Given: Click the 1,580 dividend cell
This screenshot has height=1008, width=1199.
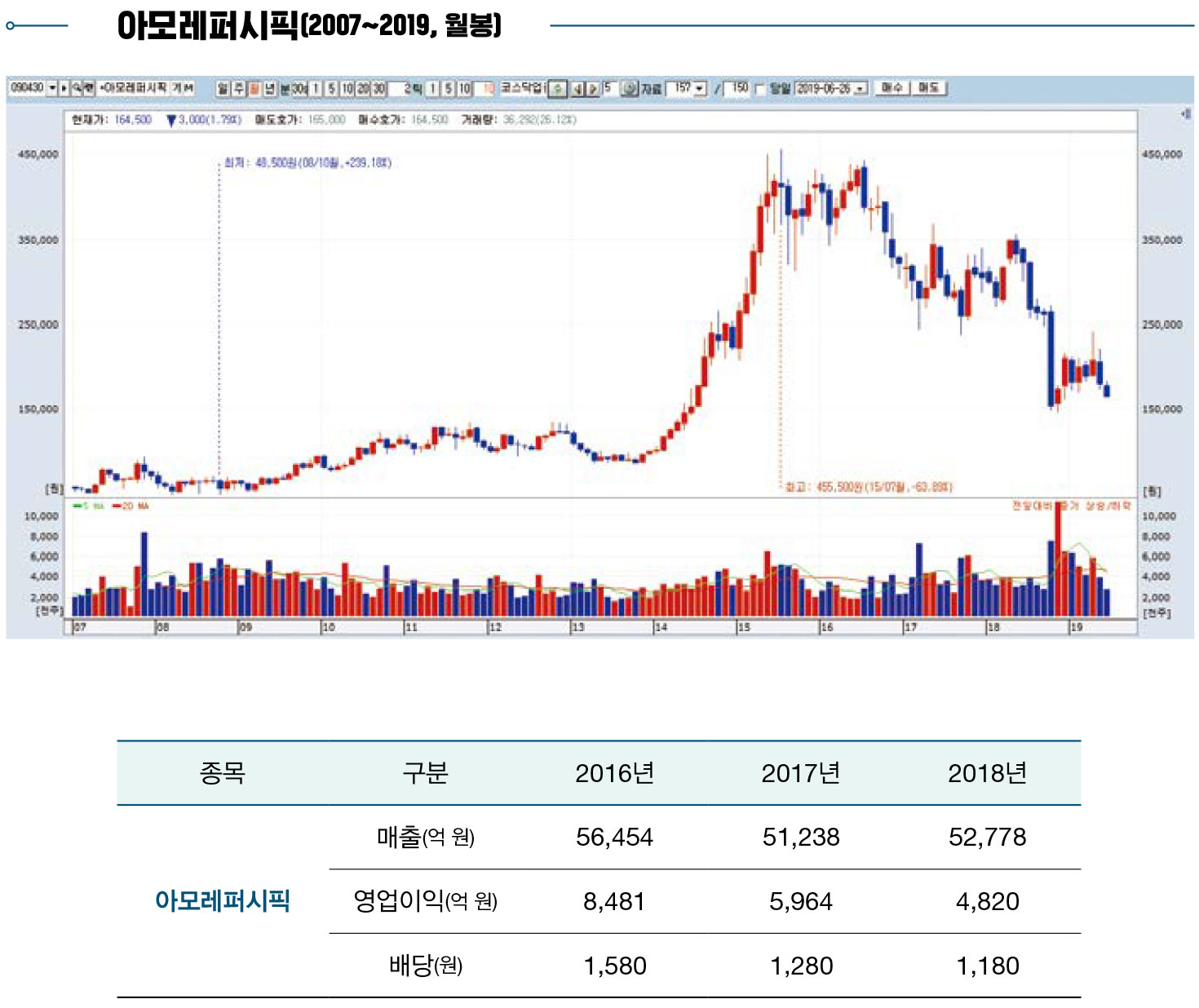Looking at the screenshot, I should coord(615,966).
